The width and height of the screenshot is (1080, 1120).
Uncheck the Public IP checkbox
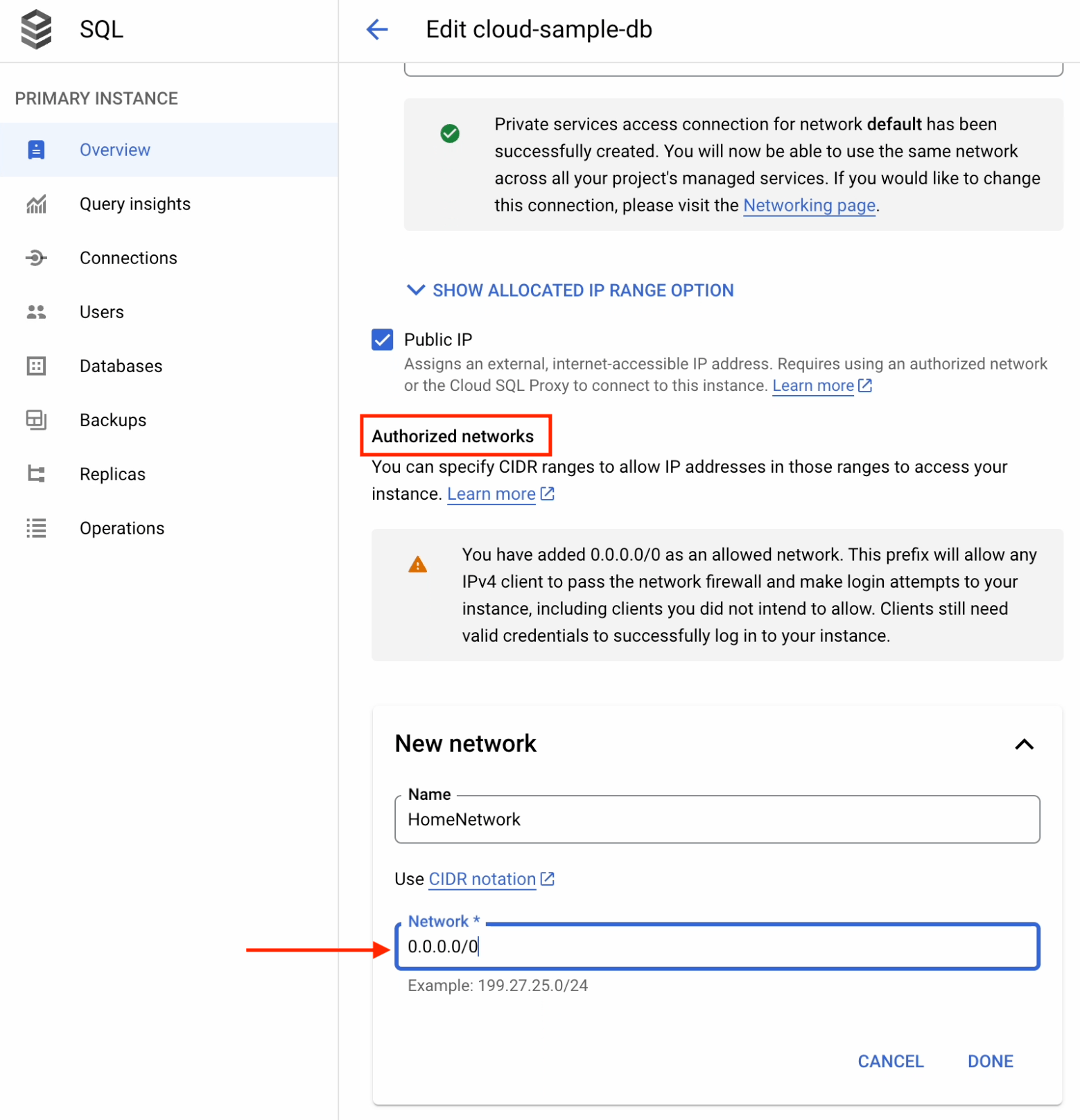coord(382,340)
